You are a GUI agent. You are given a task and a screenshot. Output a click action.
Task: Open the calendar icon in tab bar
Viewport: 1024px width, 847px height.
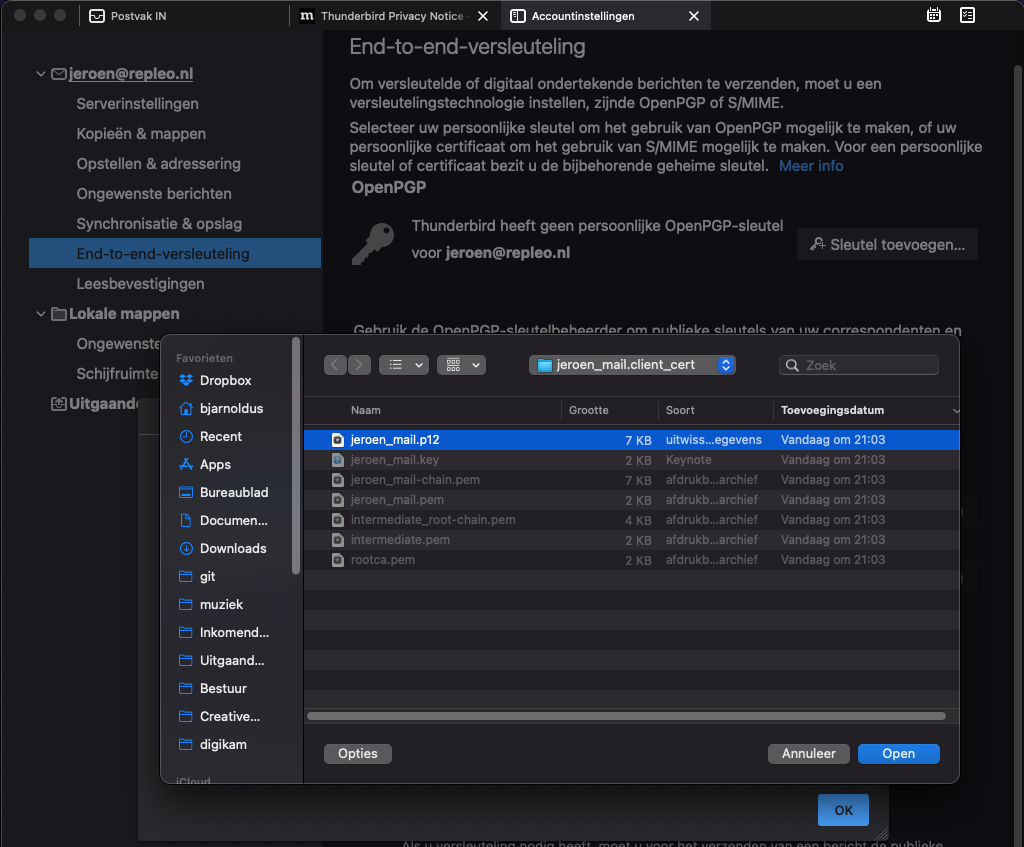pos(934,15)
